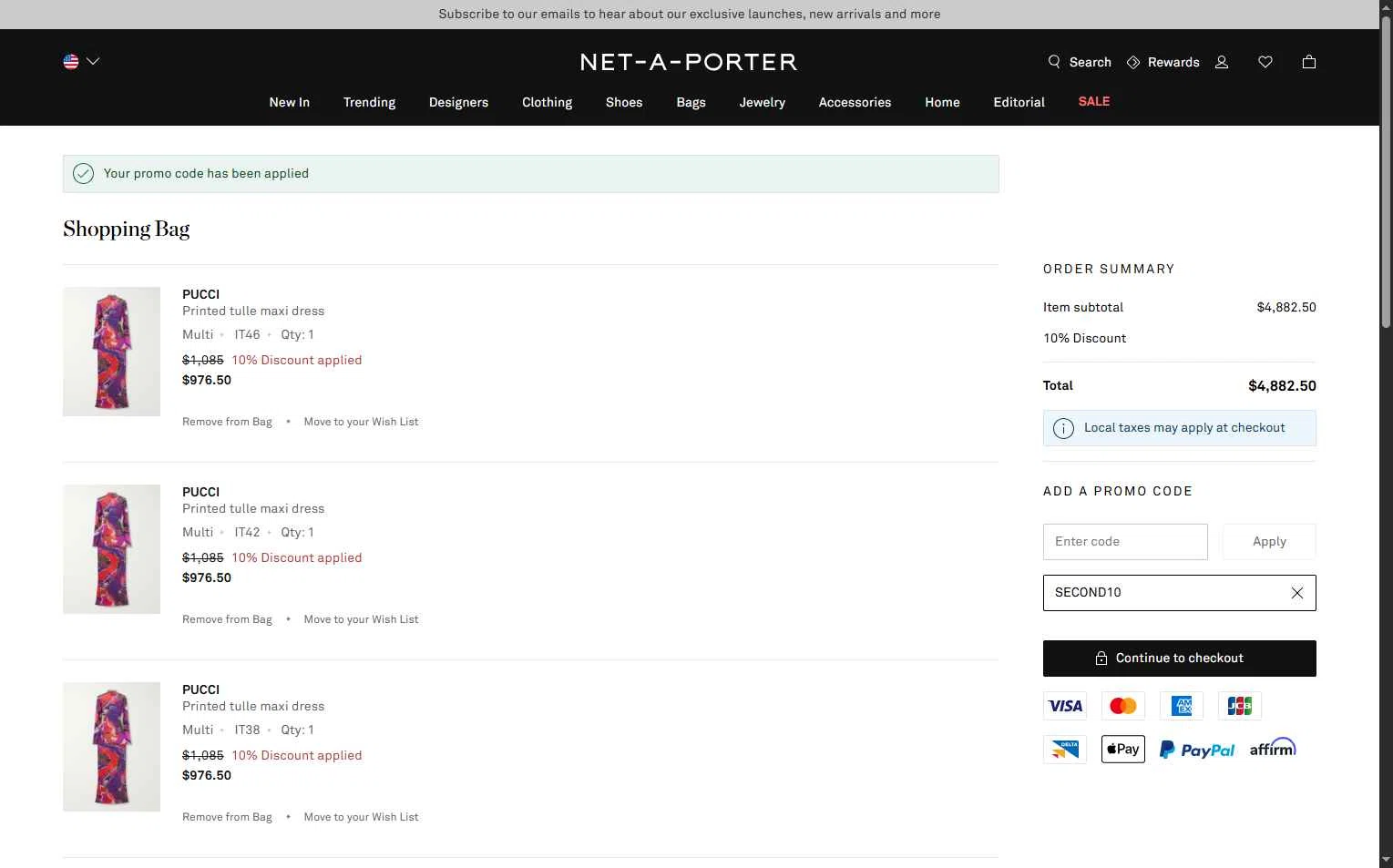Viewport: 1393px width, 868px height.
Task: Click the lock icon on checkout button
Action: (1101, 659)
